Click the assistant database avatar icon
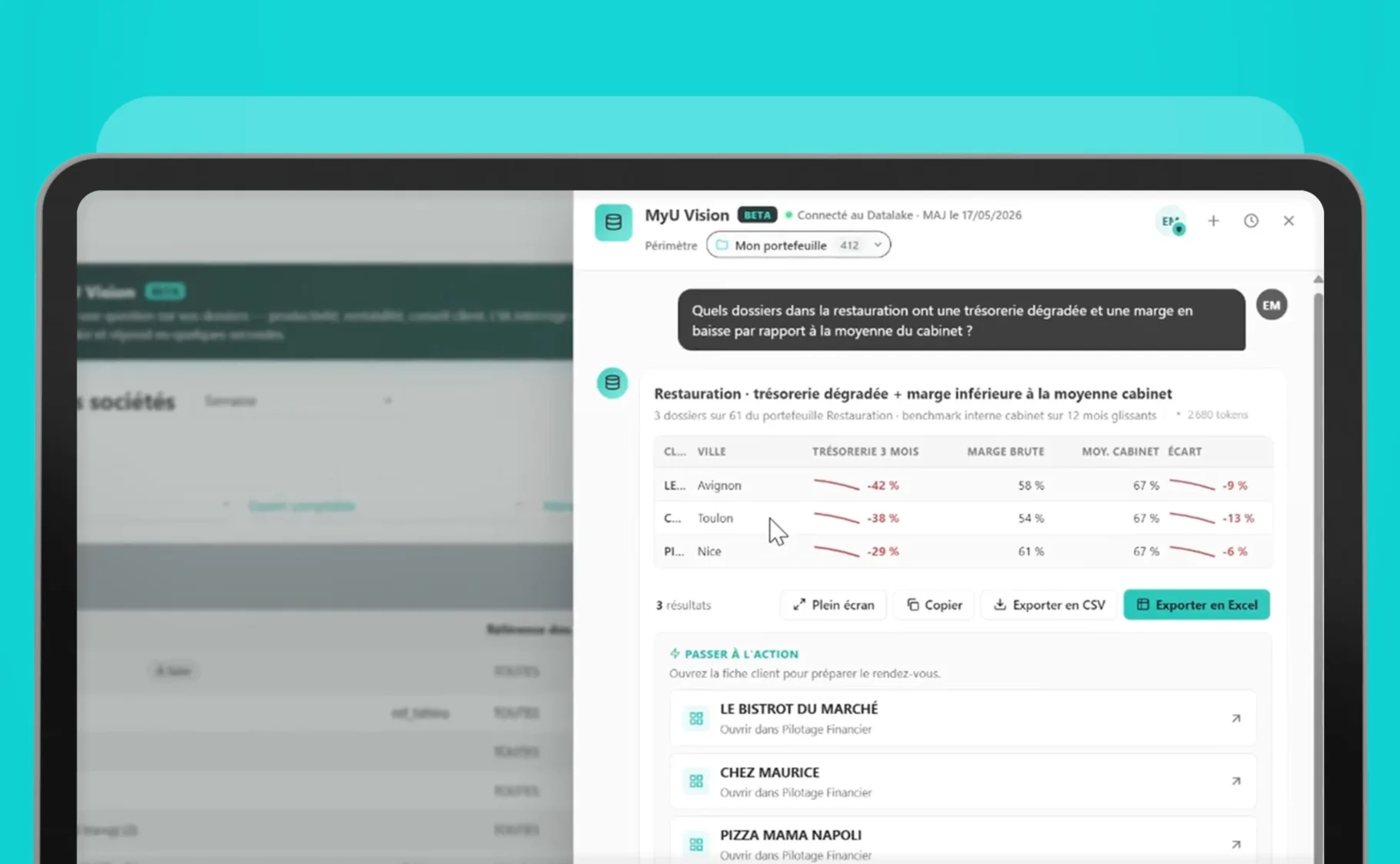Viewport: 1400px width, 864px height. [x=612, y=382]
